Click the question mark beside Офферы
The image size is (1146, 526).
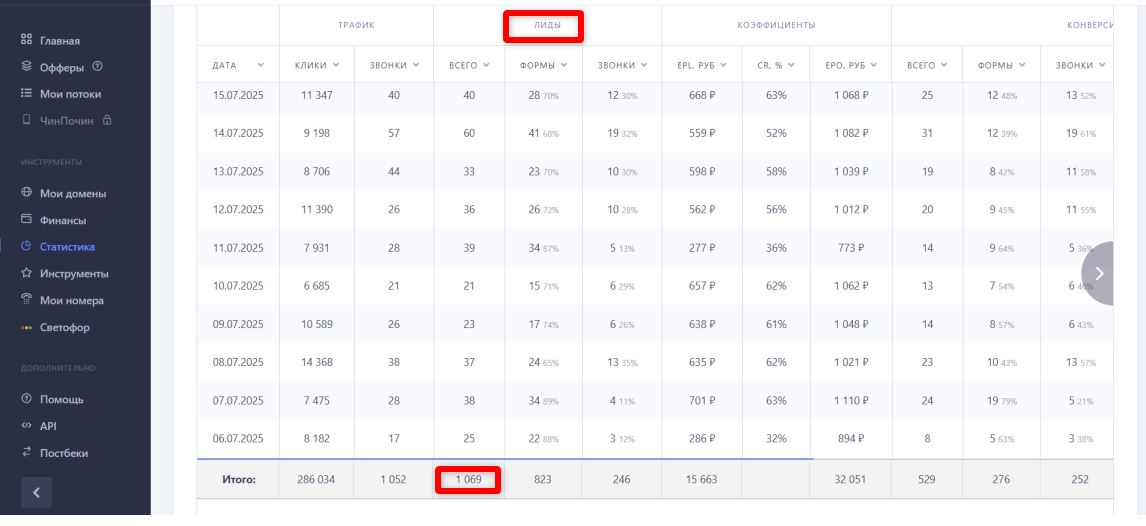(x=97, y=67)
